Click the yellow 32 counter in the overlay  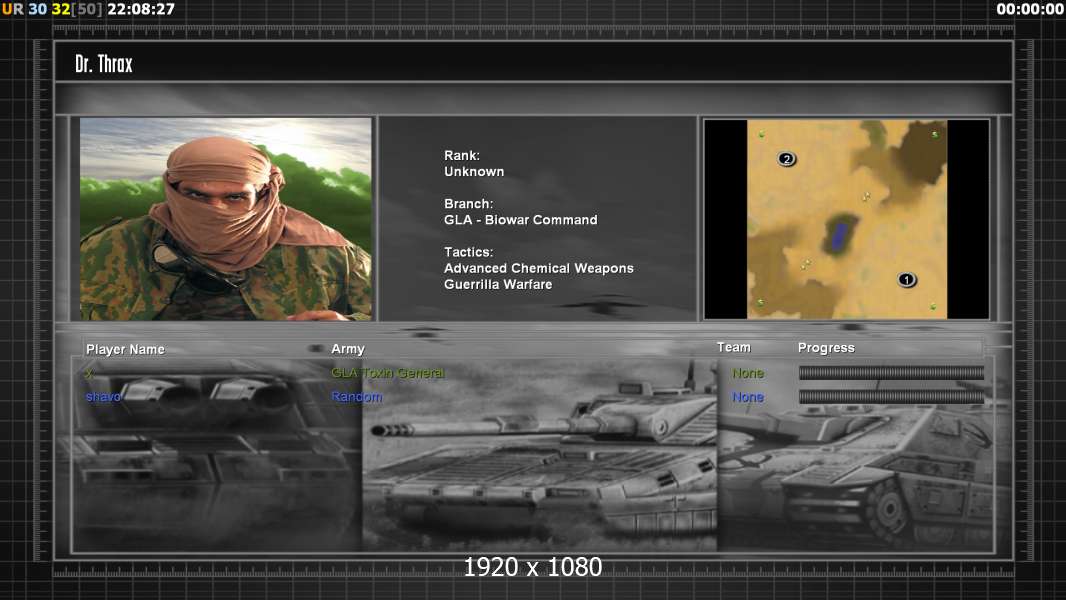61,9
